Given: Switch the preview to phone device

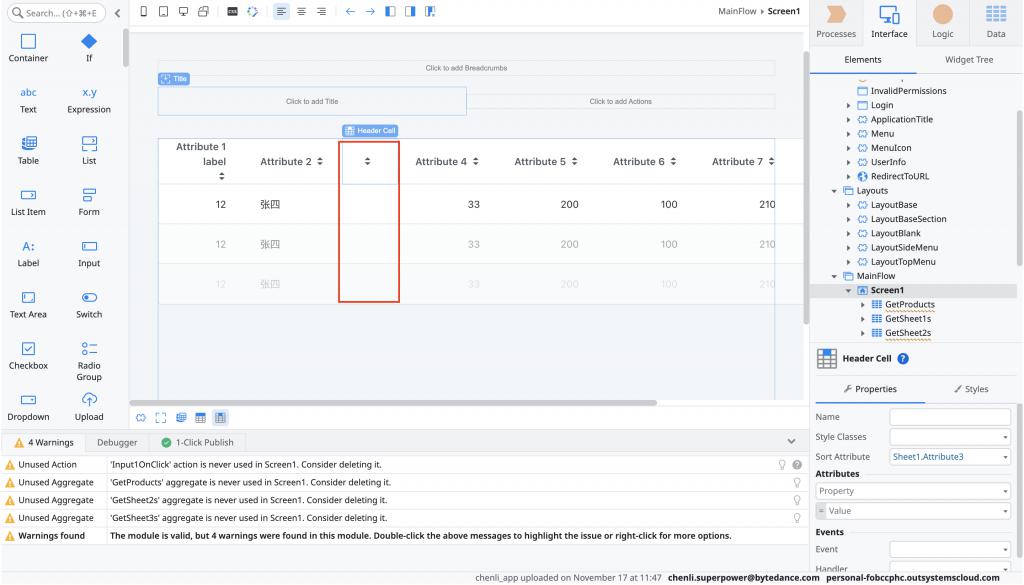Looking at the screenshot, I should pos(144,11).
